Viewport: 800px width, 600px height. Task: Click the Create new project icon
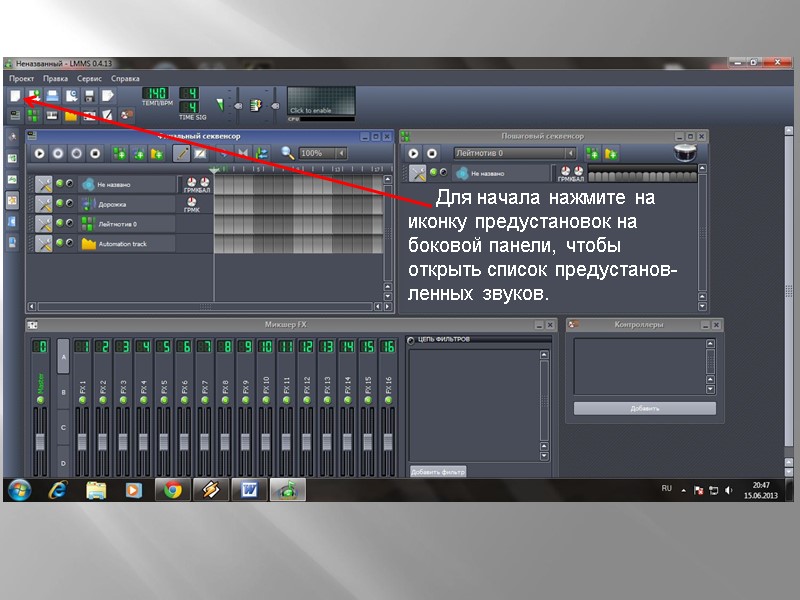(x=15, y=95)
